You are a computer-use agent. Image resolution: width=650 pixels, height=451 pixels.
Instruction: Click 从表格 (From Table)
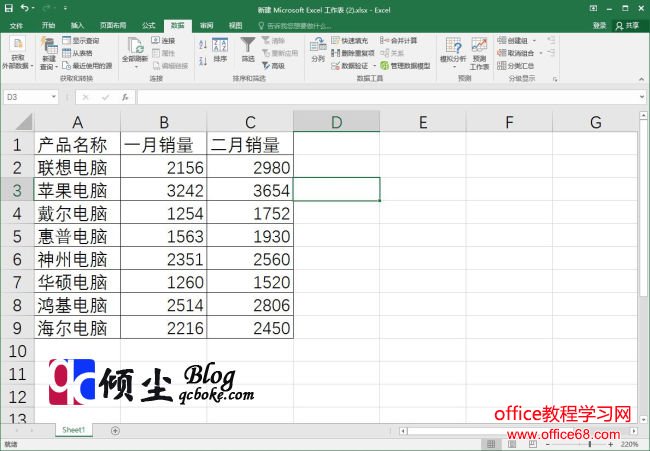coord(78,53)
